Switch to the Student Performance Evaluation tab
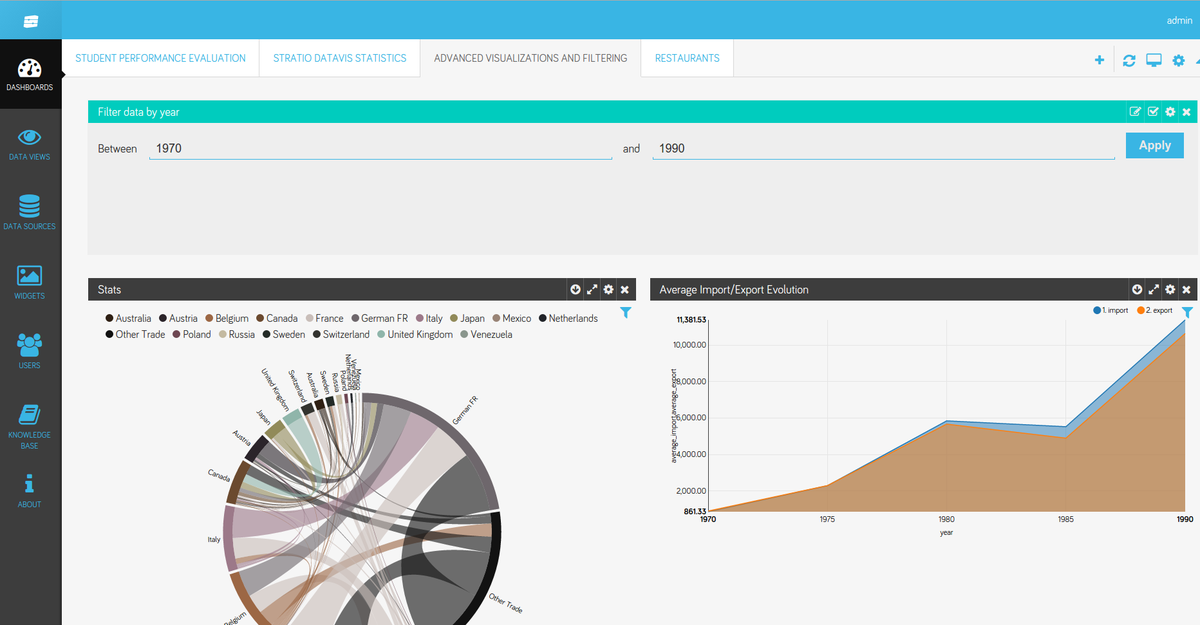 (161, 58)
